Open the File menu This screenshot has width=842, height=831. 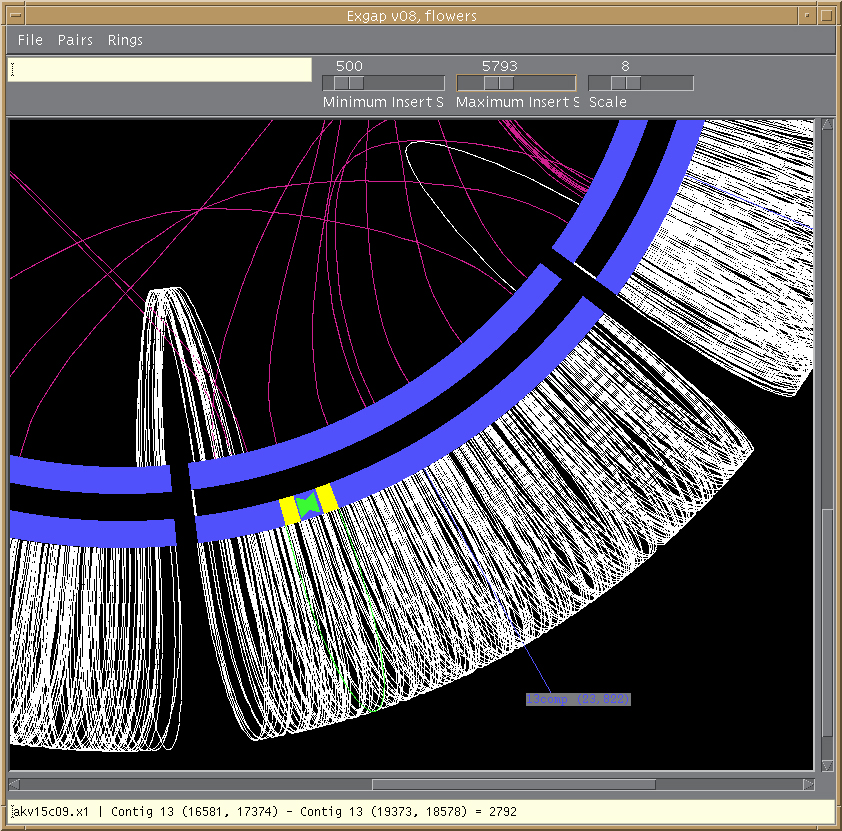(30, 40)
